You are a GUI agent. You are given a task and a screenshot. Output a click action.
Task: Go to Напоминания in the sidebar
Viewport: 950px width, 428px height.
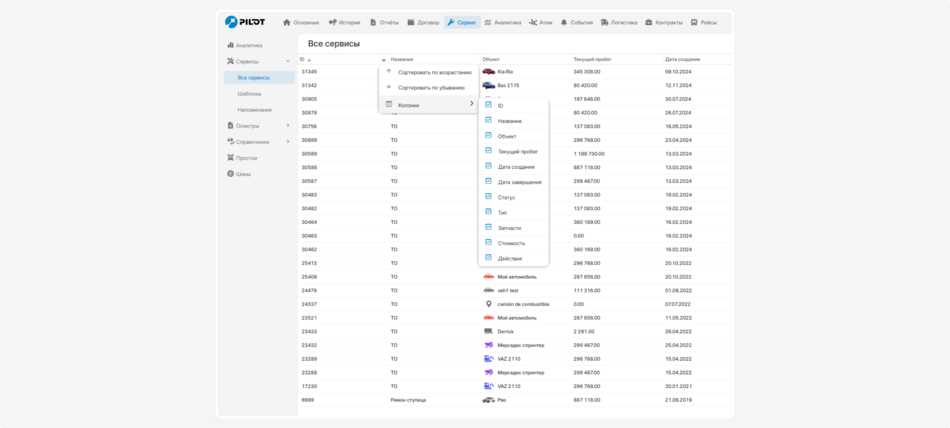[254, 110]
